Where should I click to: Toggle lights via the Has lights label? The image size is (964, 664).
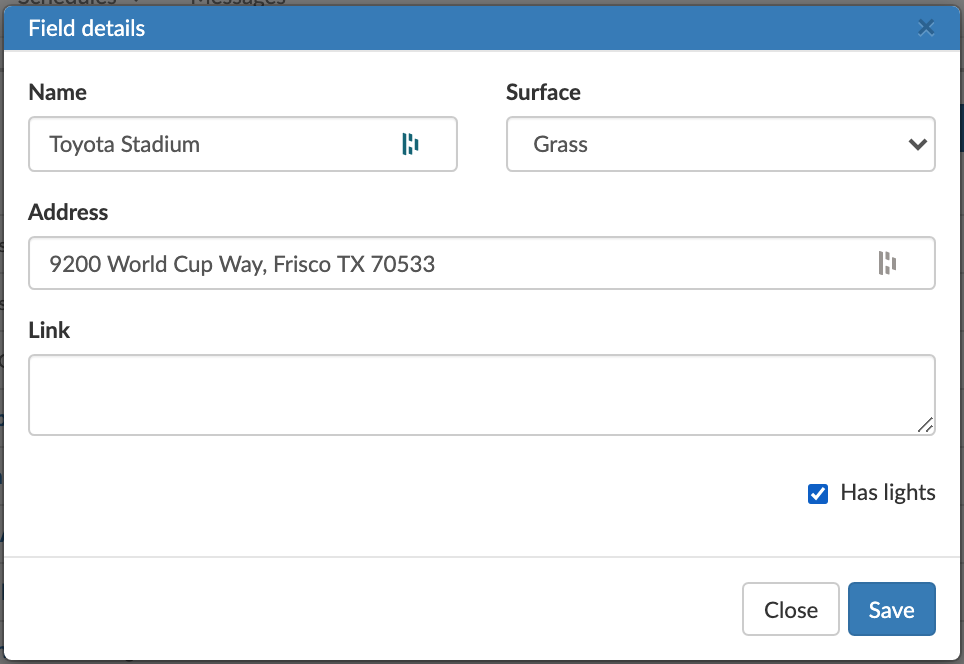888,492
